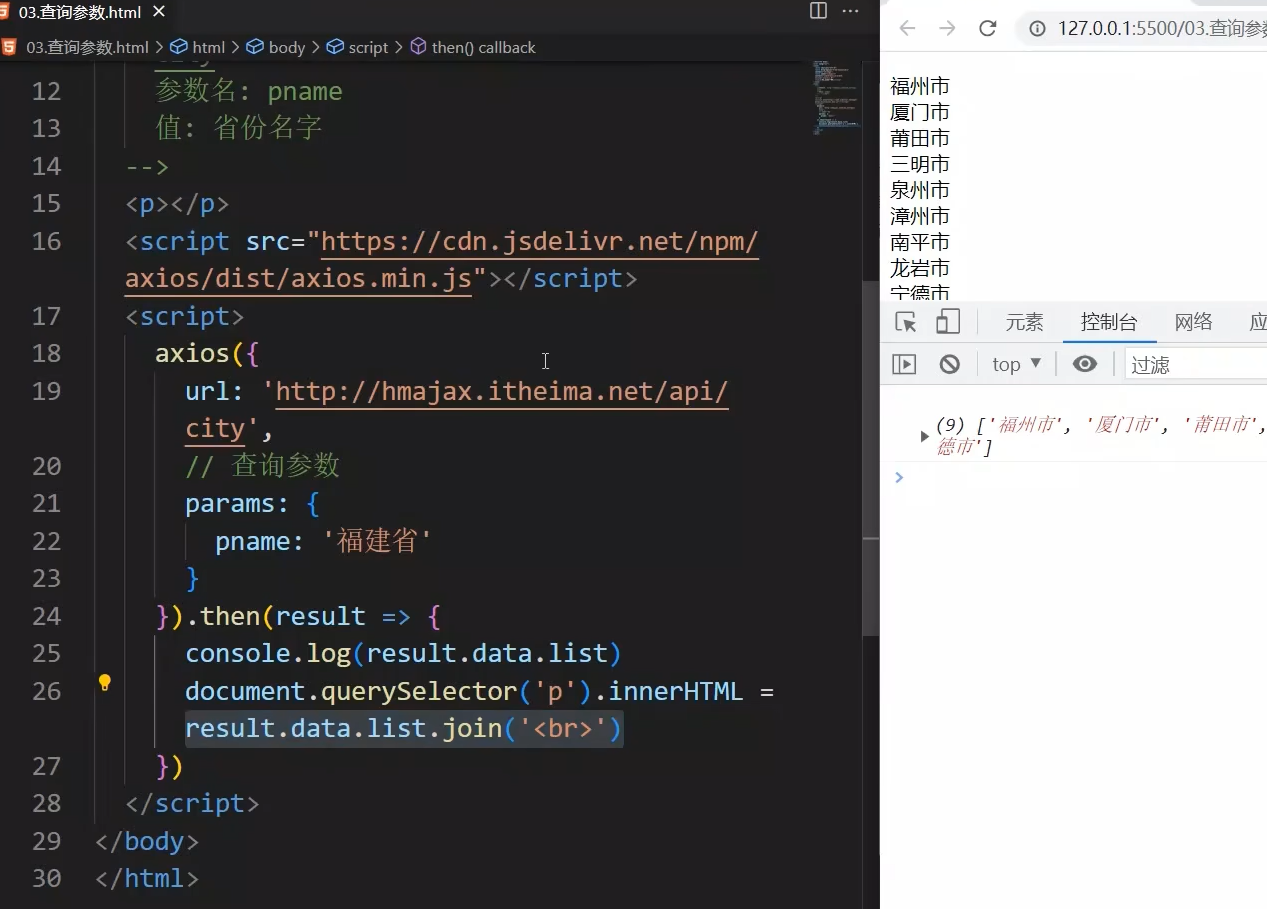Screen dimensions: 1267x909
Task: Open the editor more actions ellipsis
Action: (x=851, y=11)
